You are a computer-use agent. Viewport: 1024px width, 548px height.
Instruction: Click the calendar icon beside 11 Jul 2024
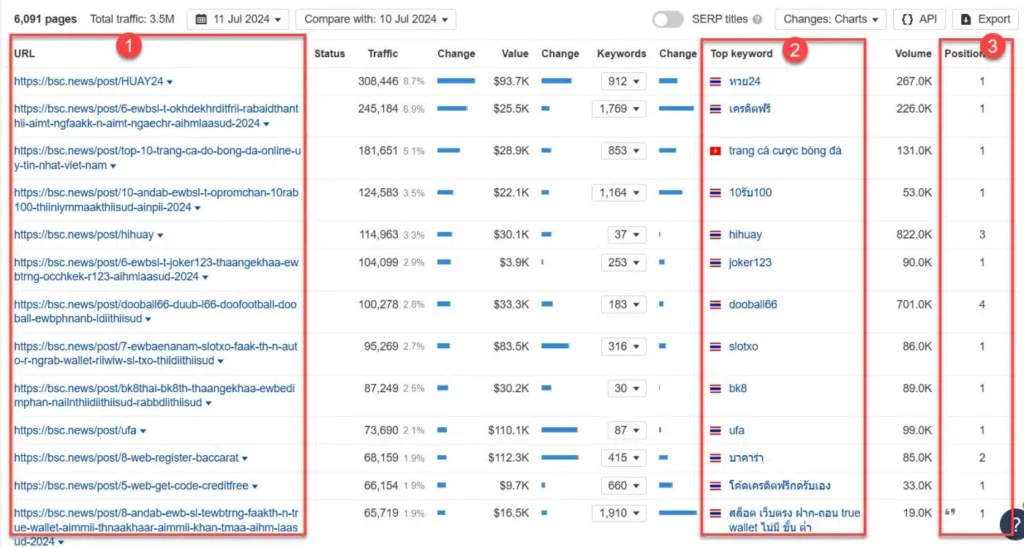tap(202, 19)
